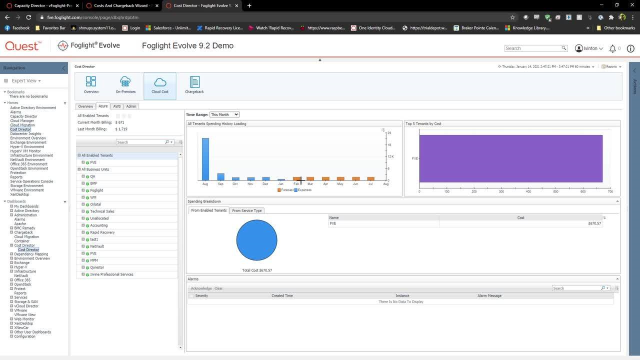Switch to the AWS tab
Screen dimensions: 640x360
[117, 106]
